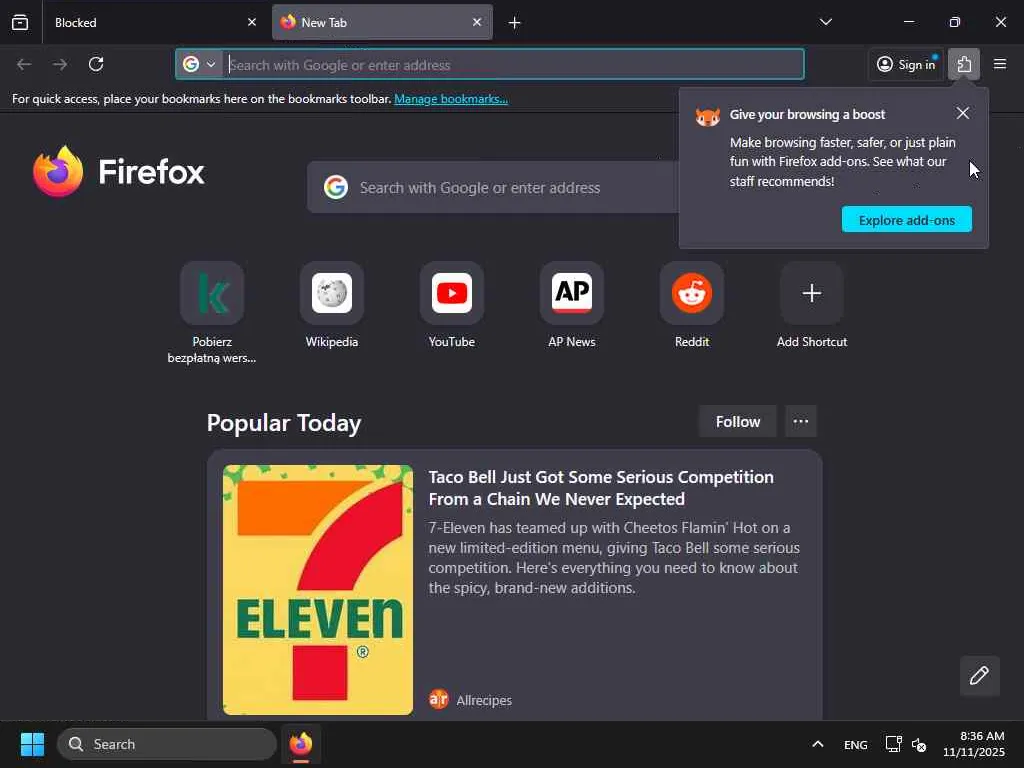Image resolution: width=1024 pixels, height=768 pixels.
Task: Click the muted volume tray icon
Action: coord(919,744)
